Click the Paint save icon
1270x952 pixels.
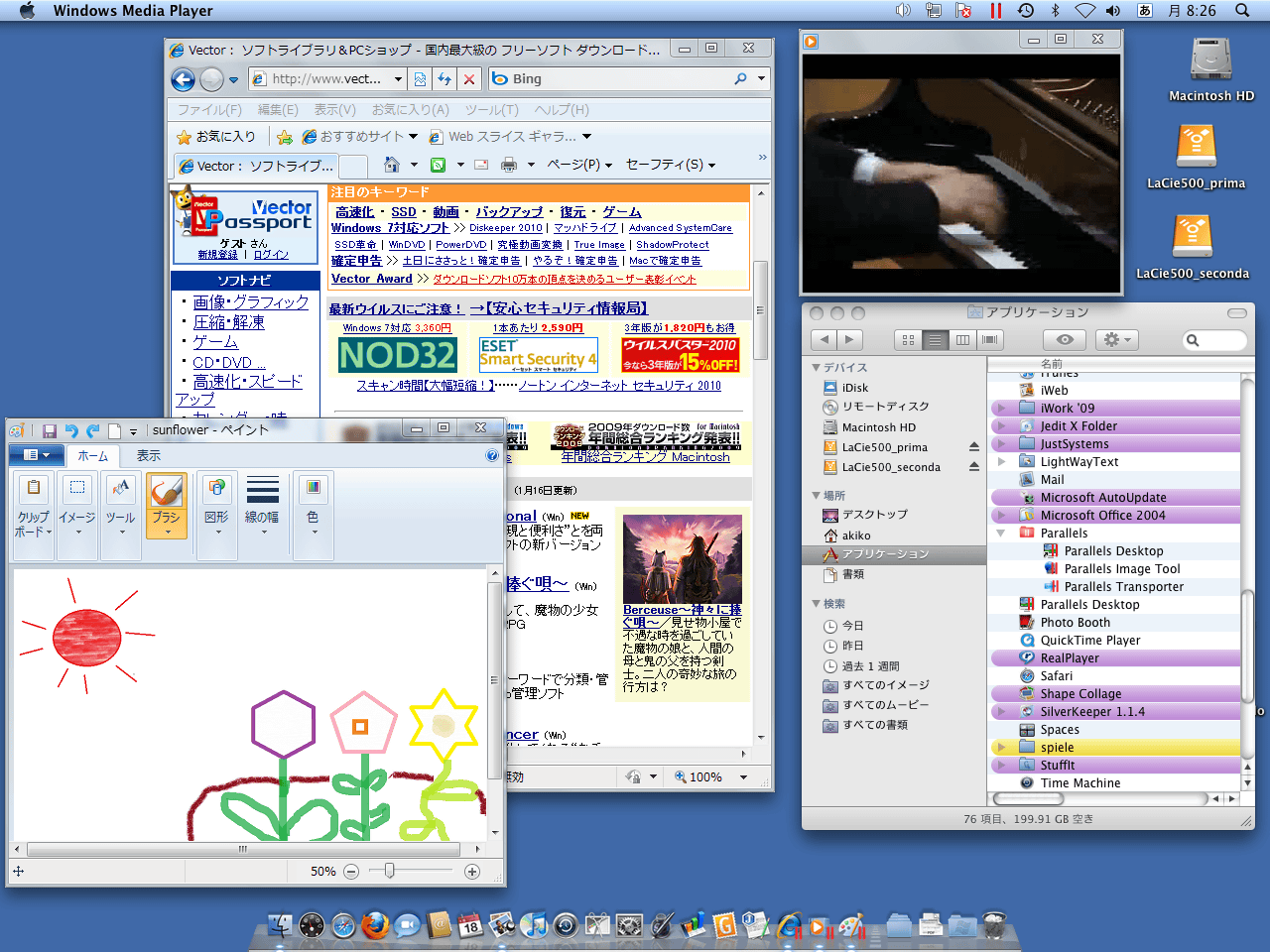coord(50,430)
